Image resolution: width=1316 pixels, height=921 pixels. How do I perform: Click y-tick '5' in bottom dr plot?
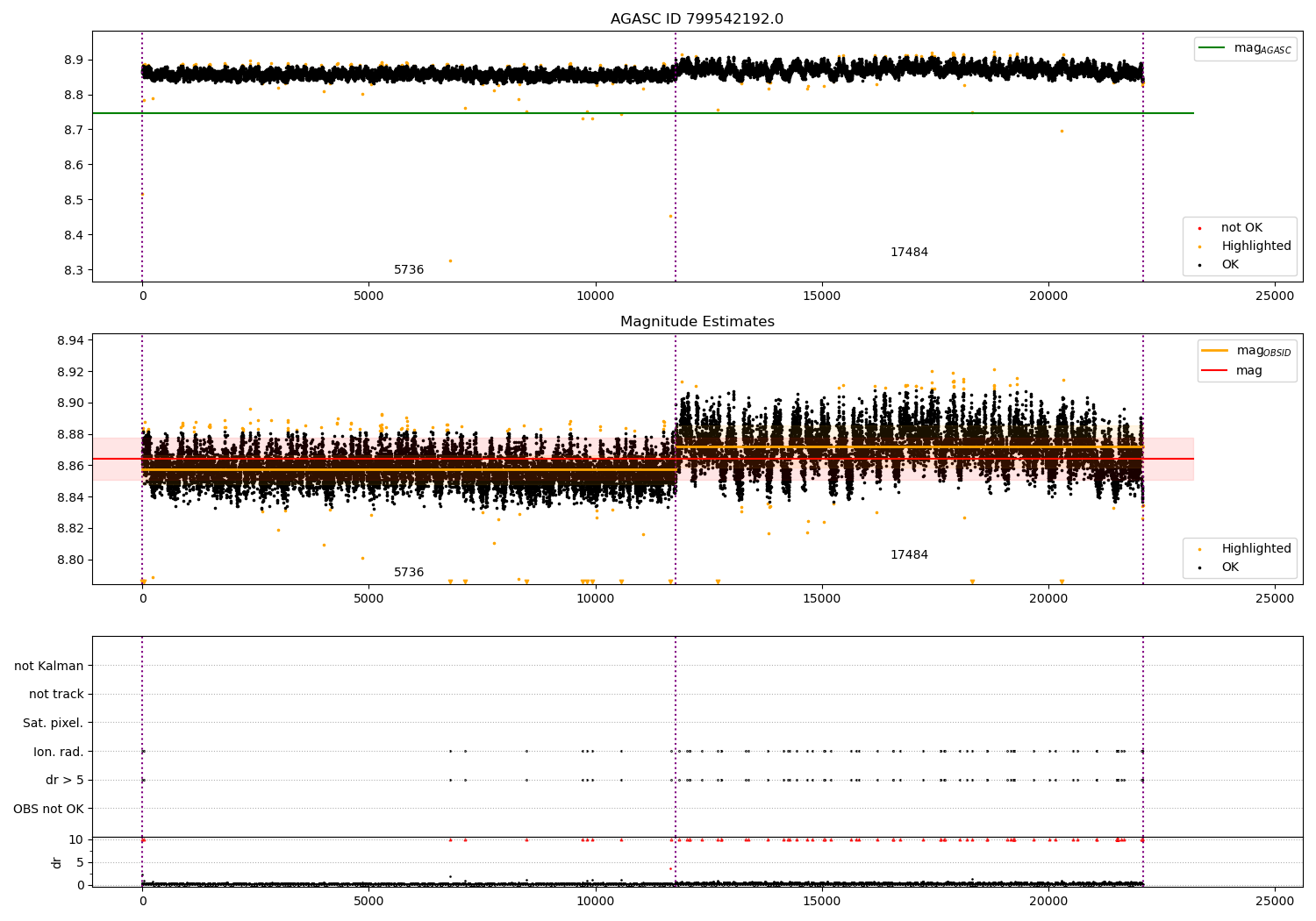pyautogui.click(x=80, y=862)
